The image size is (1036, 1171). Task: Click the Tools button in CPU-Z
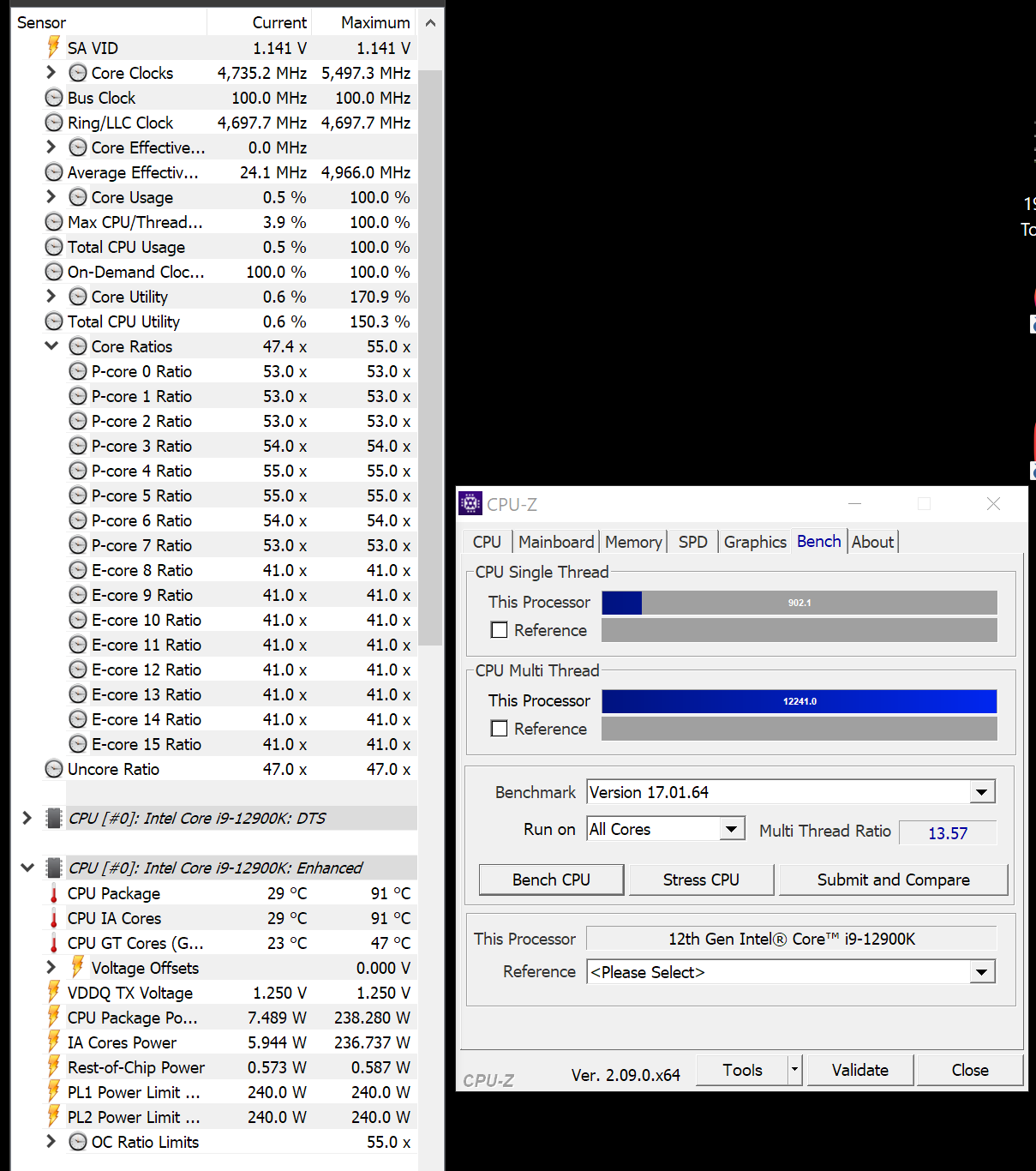pyautogui.click(x=742, y=1070)
